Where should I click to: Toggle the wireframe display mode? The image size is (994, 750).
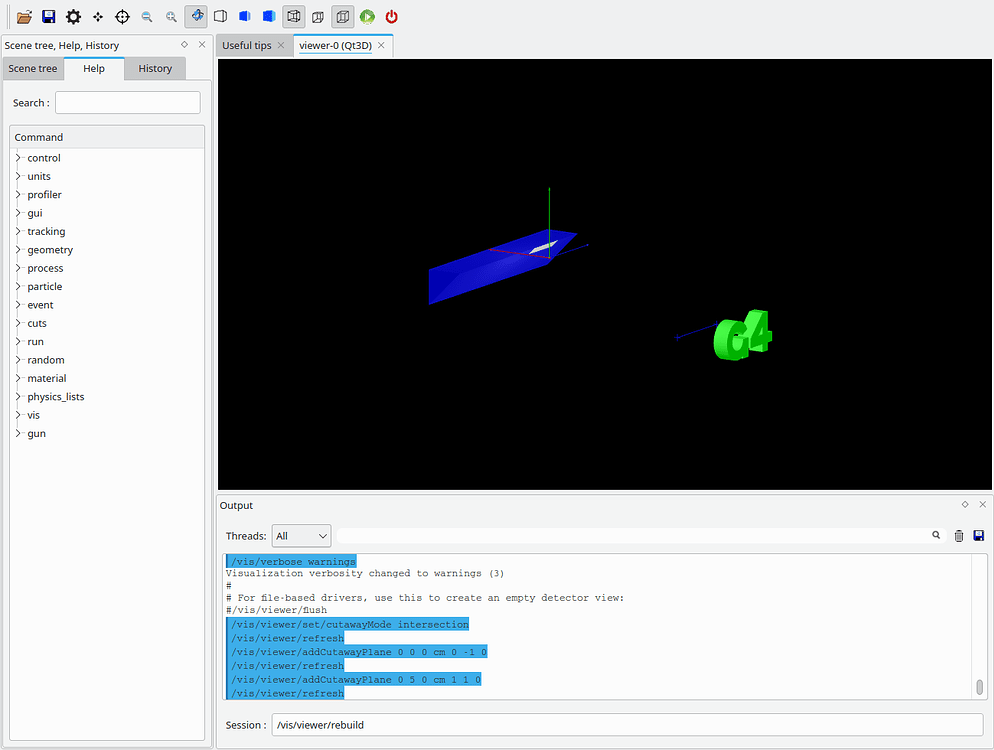(220, 16)
